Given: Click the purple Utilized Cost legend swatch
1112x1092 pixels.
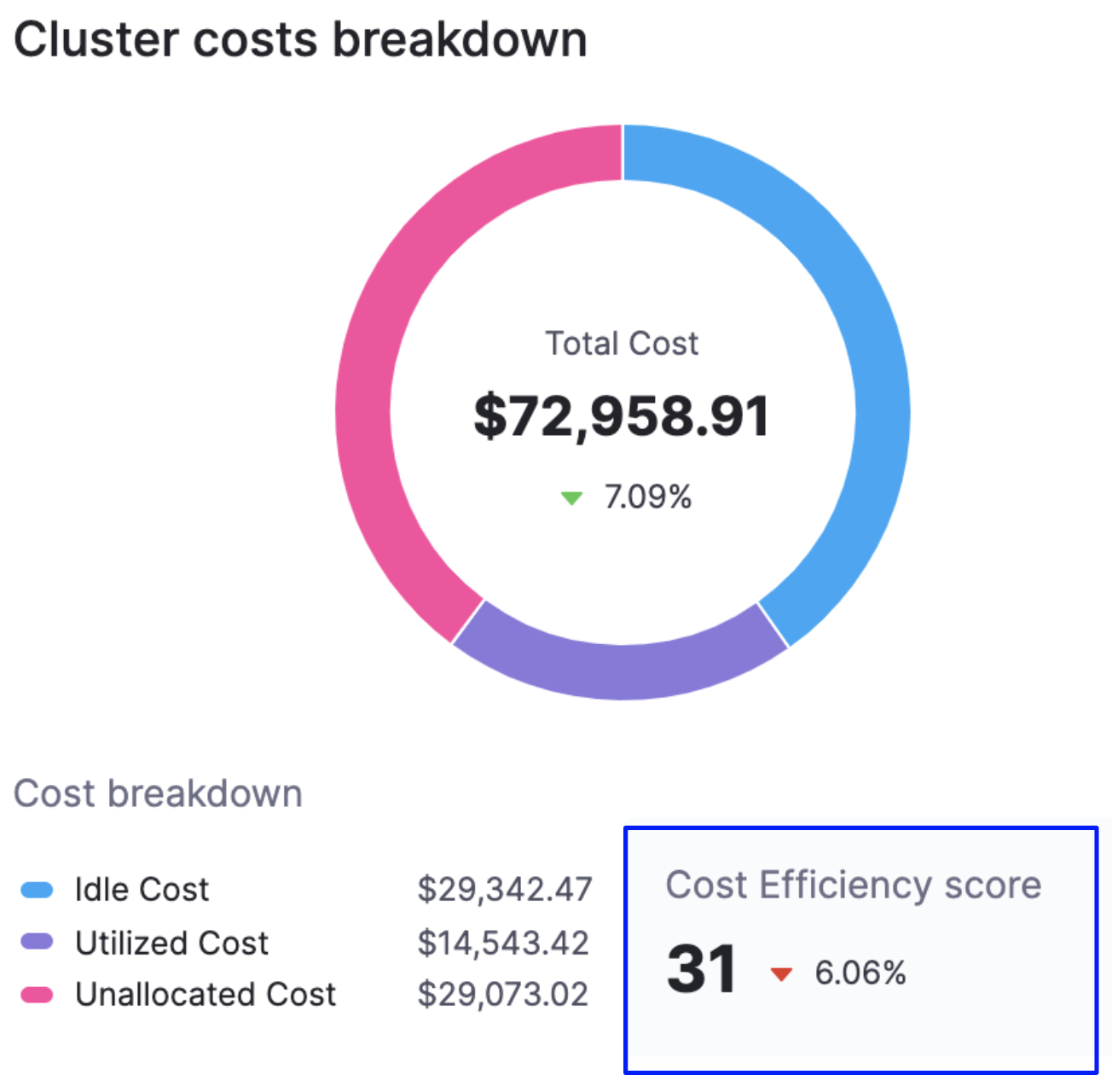Looking at the screenshot, I should [38, 943].
